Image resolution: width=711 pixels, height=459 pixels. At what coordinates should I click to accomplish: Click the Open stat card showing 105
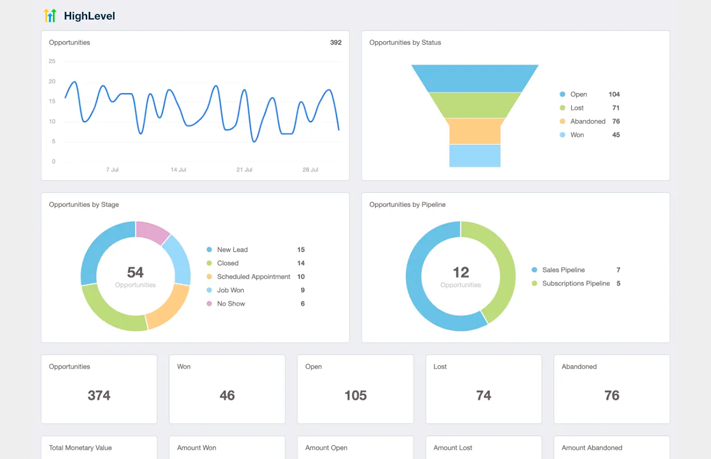pos(355,389)
